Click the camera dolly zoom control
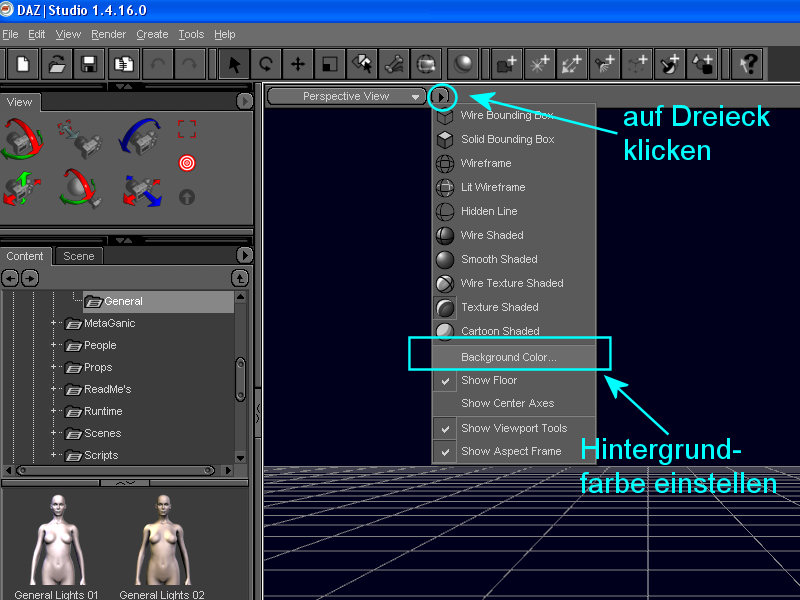The image size is (800, 600). point(81,140)
